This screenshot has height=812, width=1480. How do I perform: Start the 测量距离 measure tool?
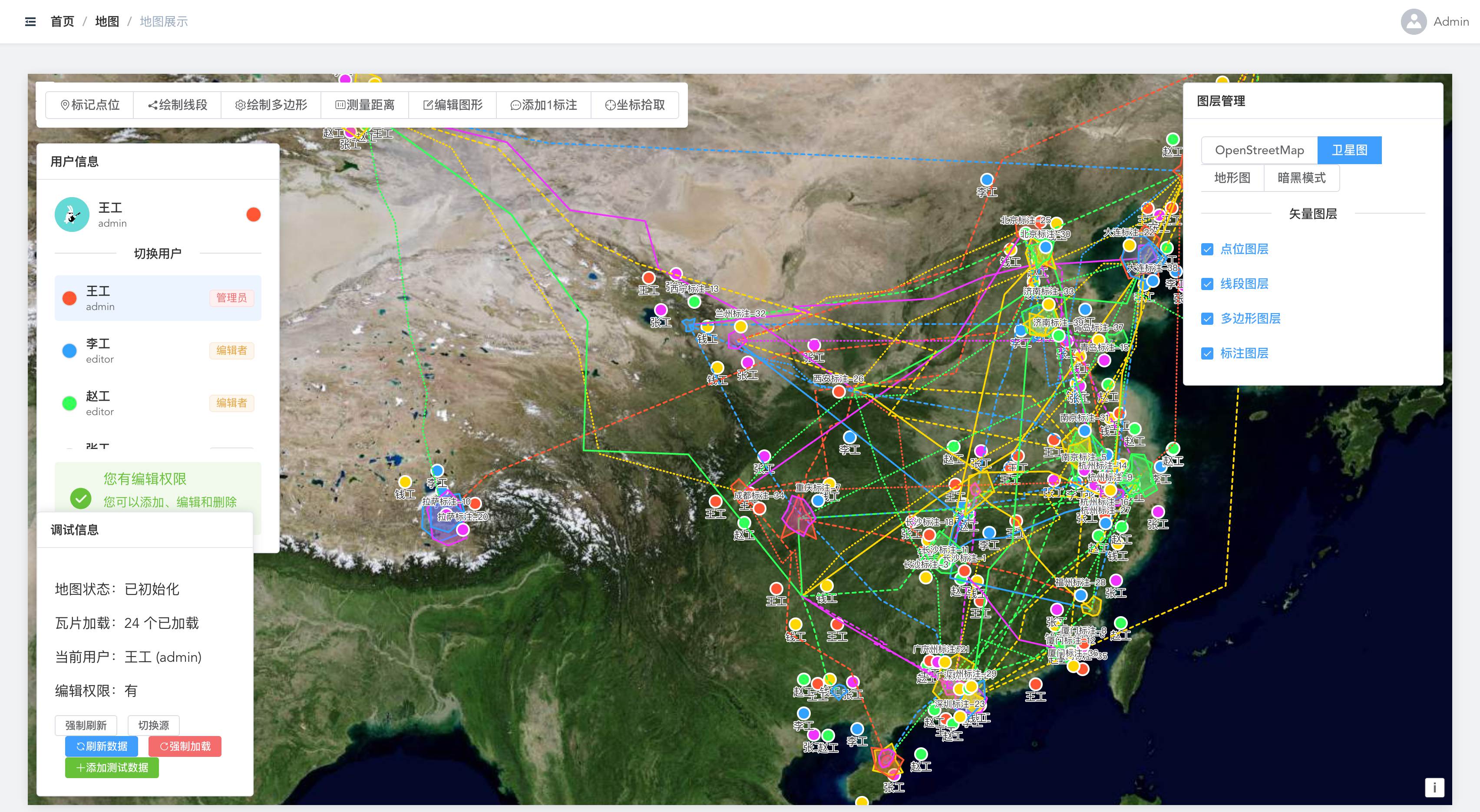[x=365, y=105]
